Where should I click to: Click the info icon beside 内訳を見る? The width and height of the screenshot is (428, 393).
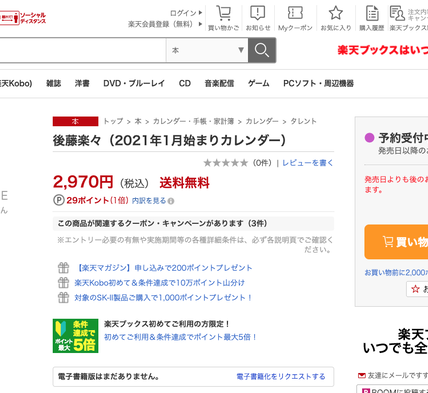tap(171, 201)
